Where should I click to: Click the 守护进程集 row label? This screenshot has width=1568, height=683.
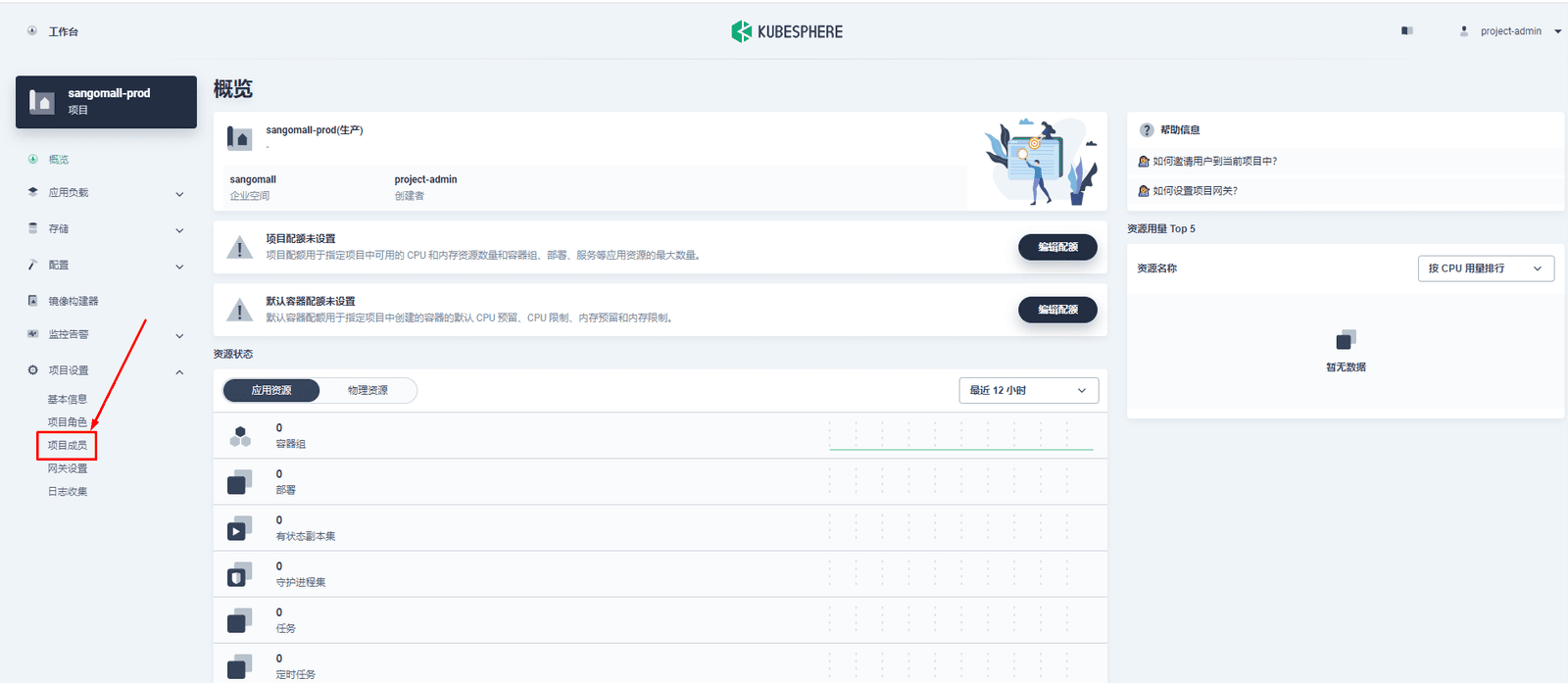(301, 582)
